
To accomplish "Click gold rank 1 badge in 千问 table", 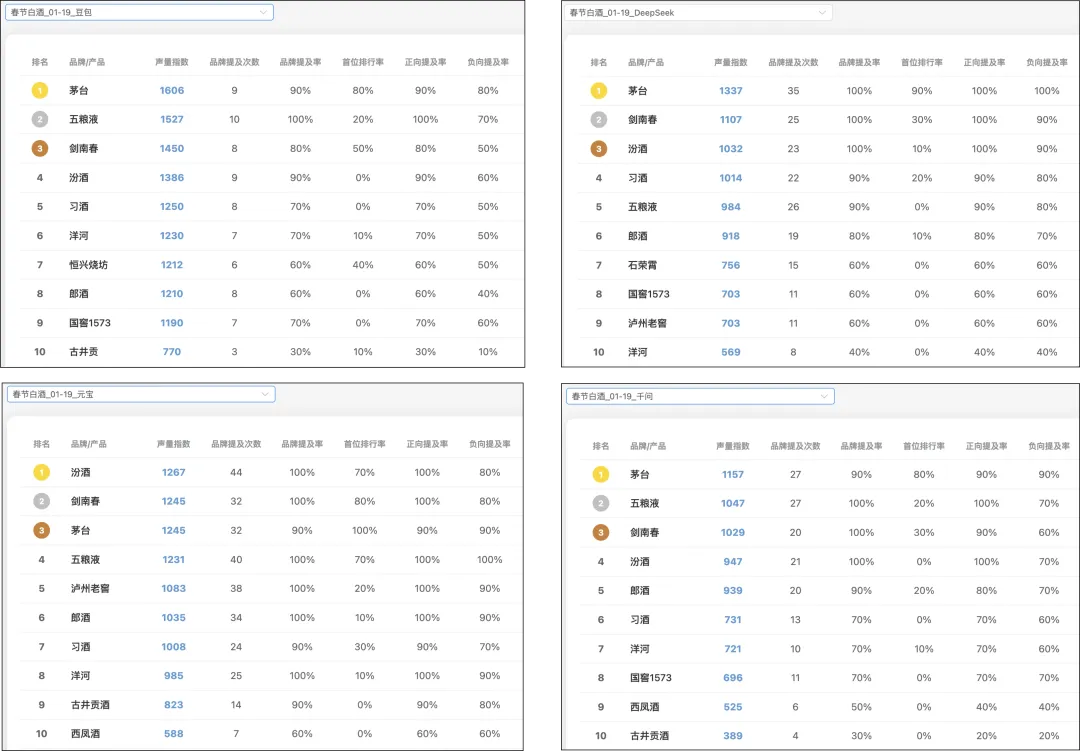I will pos(601,475).
